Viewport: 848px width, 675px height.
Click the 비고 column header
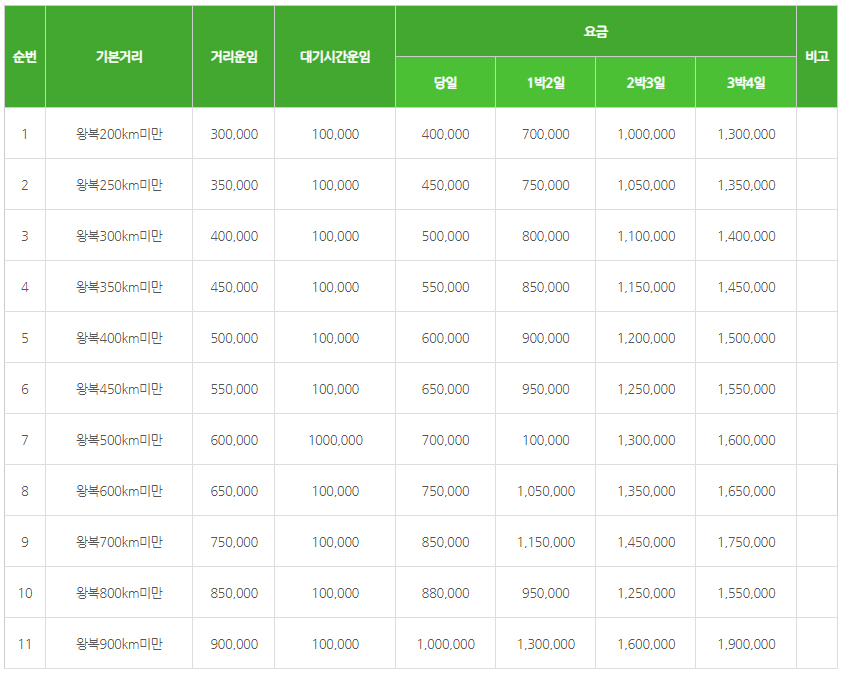point(817,57)
